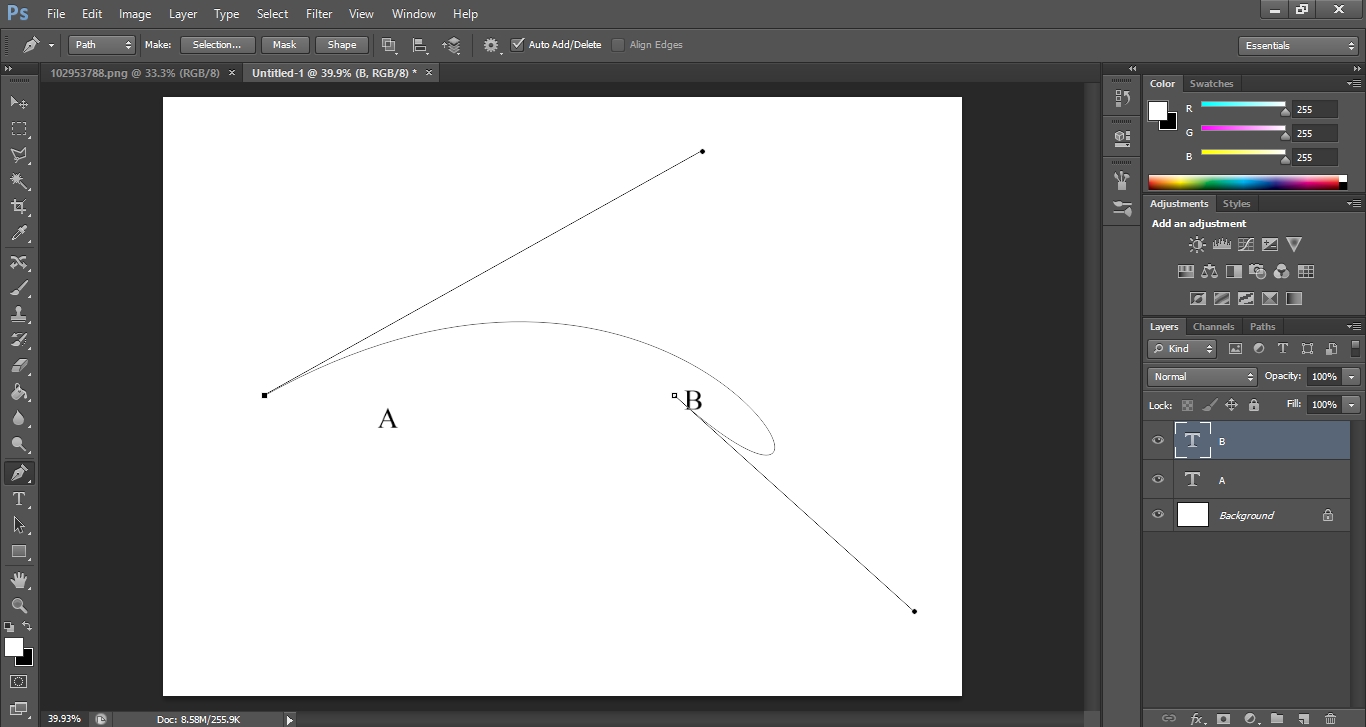This screenshot has height=727, width=1366.
Task: Create a new layer in the Layers panel
Action: coord(1302,718)
